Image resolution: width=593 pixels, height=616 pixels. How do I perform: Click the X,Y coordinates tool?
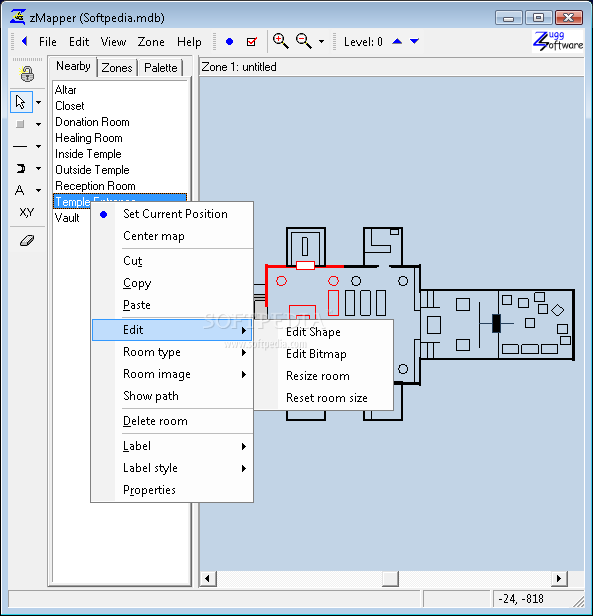[26, 213]
